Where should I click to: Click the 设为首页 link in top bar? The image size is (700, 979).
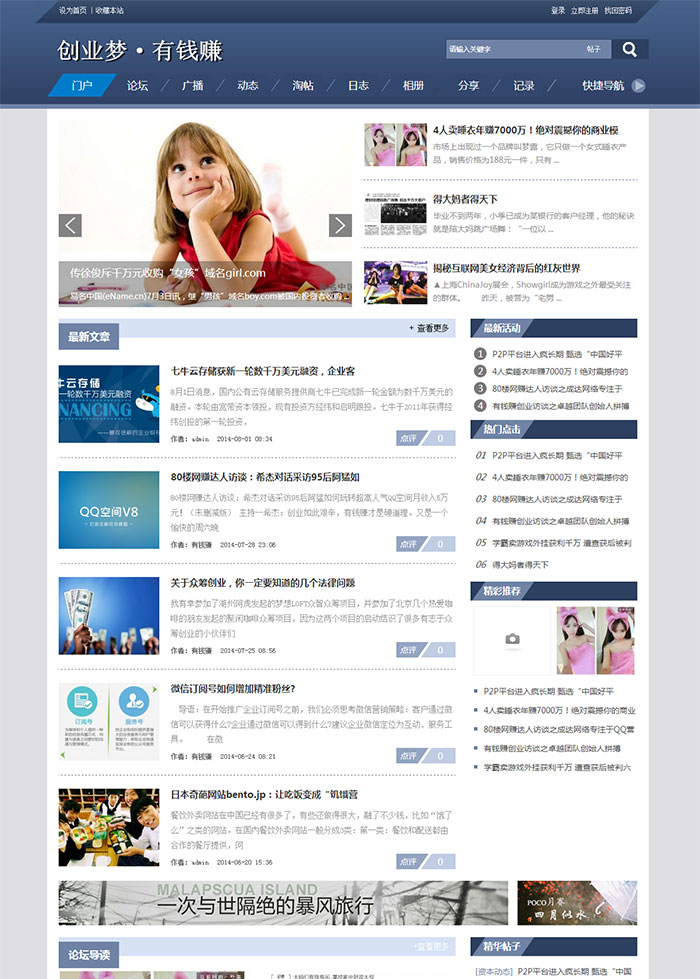(73, 10)
